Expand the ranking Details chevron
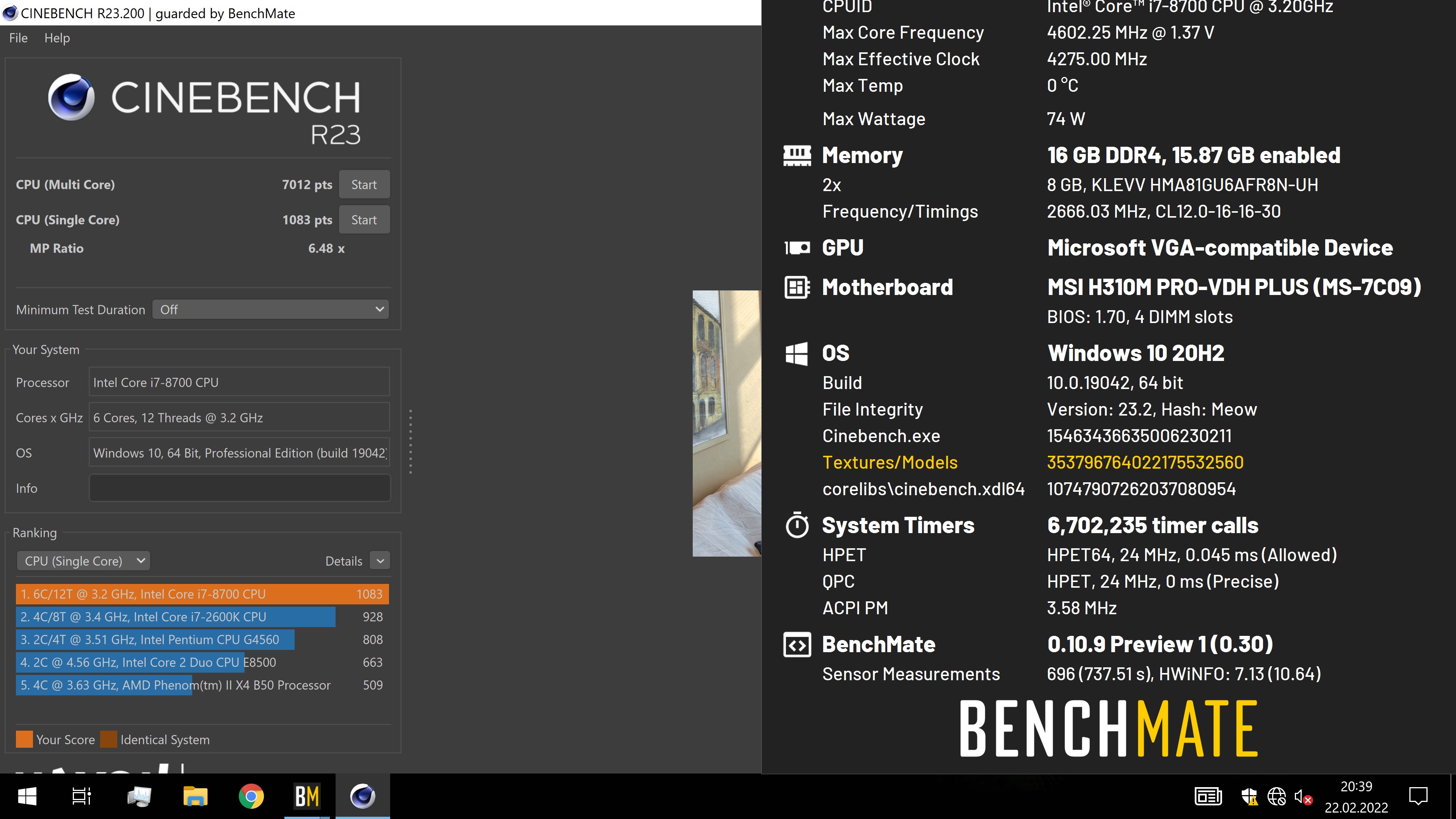Viewport: 1456px width, 819px height. click(x=380, y=561)
